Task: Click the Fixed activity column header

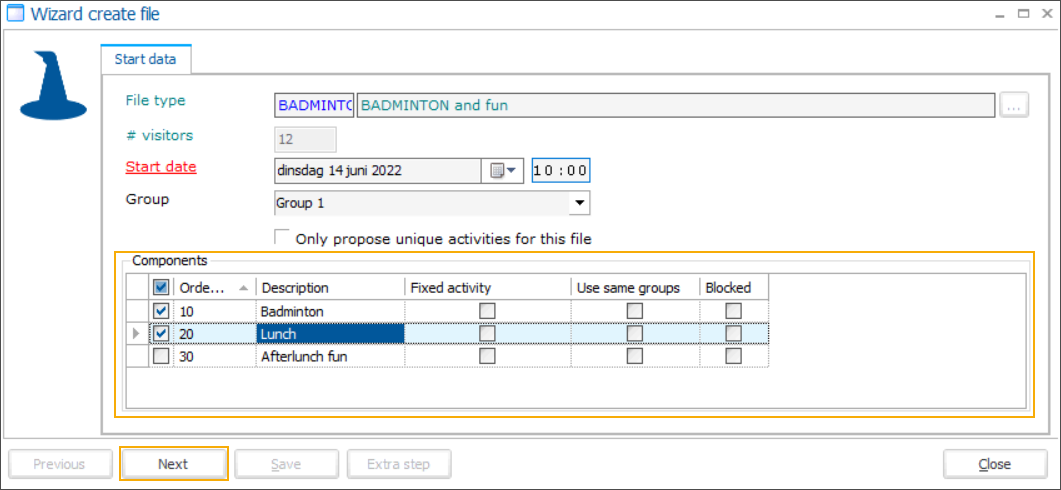Action: click(487, 288)
